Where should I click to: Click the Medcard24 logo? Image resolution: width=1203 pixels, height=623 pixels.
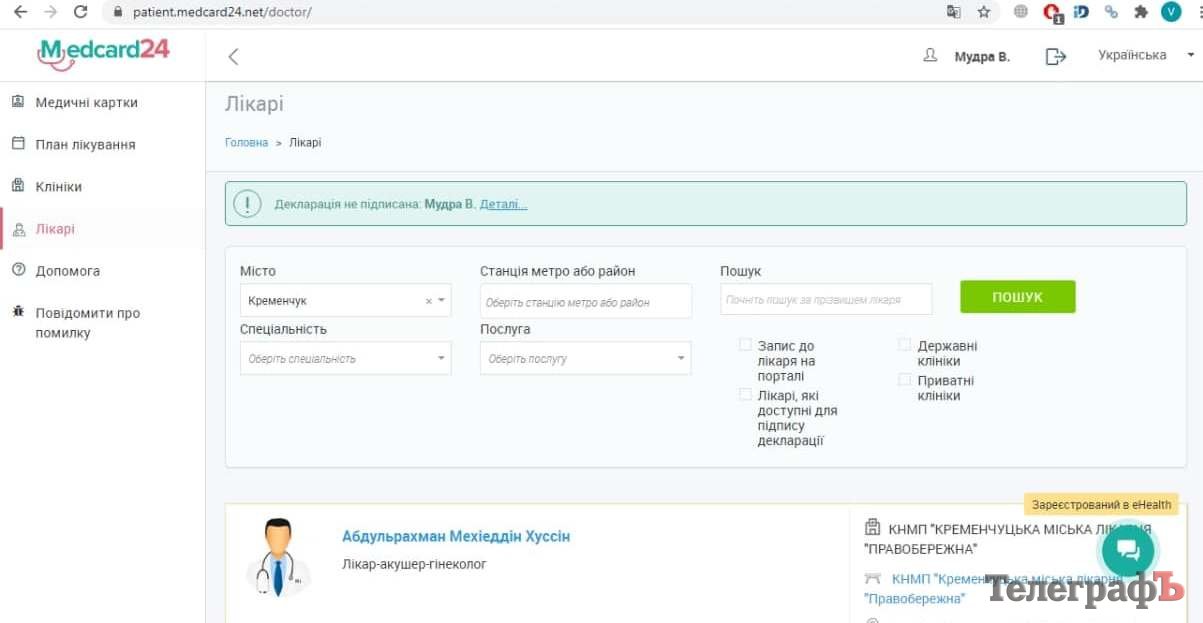click(x=103, y=53)
